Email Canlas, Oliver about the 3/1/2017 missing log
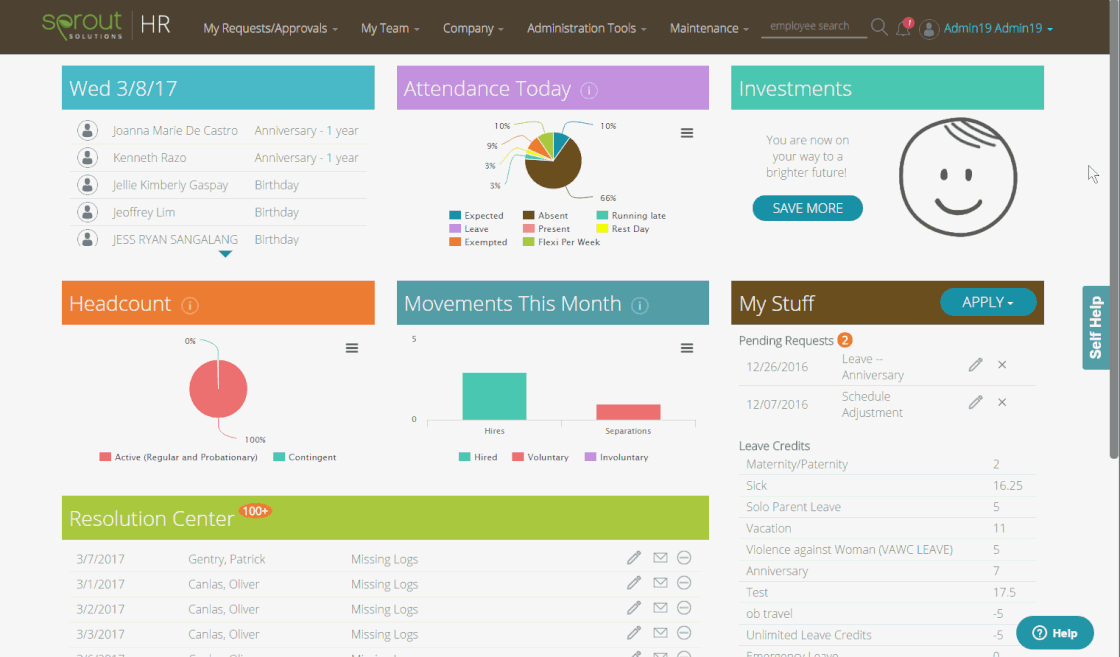Screen dimensions: 1120x657 click(x=659, y=582)
